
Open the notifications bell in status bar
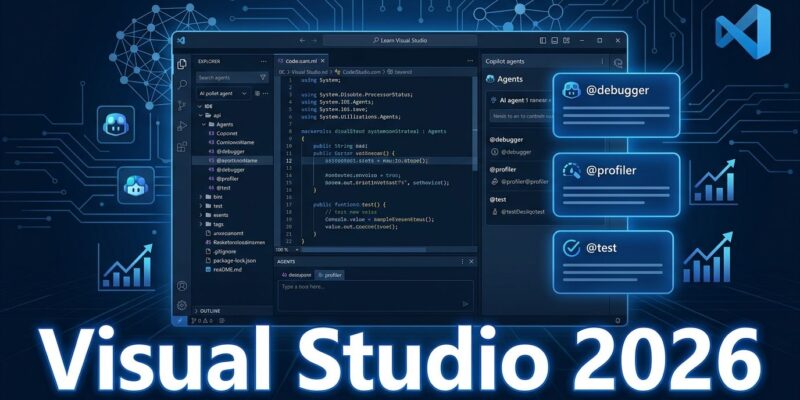pyautogui.click(x=618, y=321)
